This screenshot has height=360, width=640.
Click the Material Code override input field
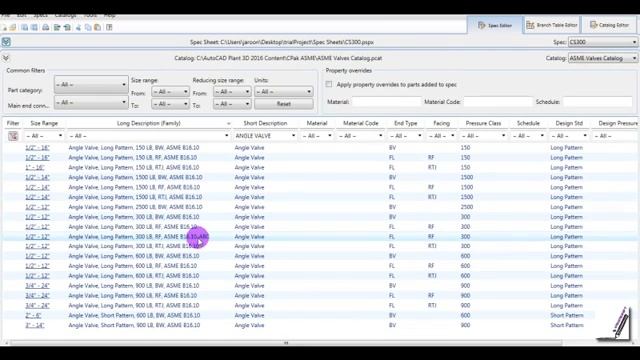coord(498,102)
